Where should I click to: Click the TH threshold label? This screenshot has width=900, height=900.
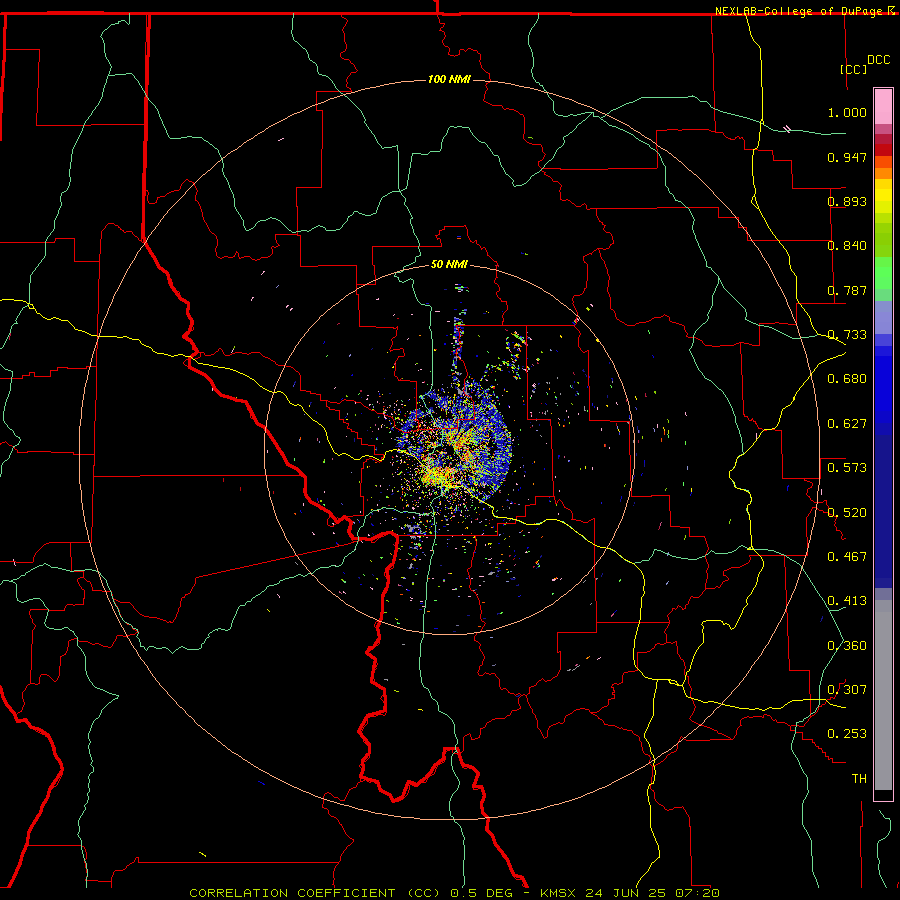click(x=859, y=779)
